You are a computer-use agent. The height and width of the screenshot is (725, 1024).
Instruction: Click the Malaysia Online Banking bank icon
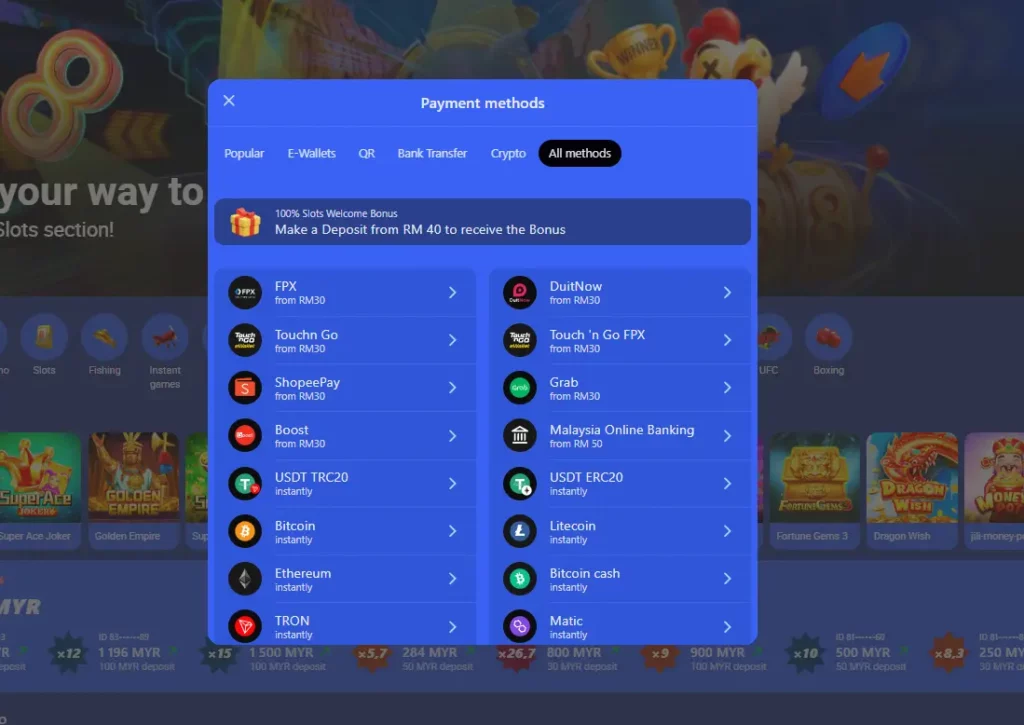click(520, 436)
